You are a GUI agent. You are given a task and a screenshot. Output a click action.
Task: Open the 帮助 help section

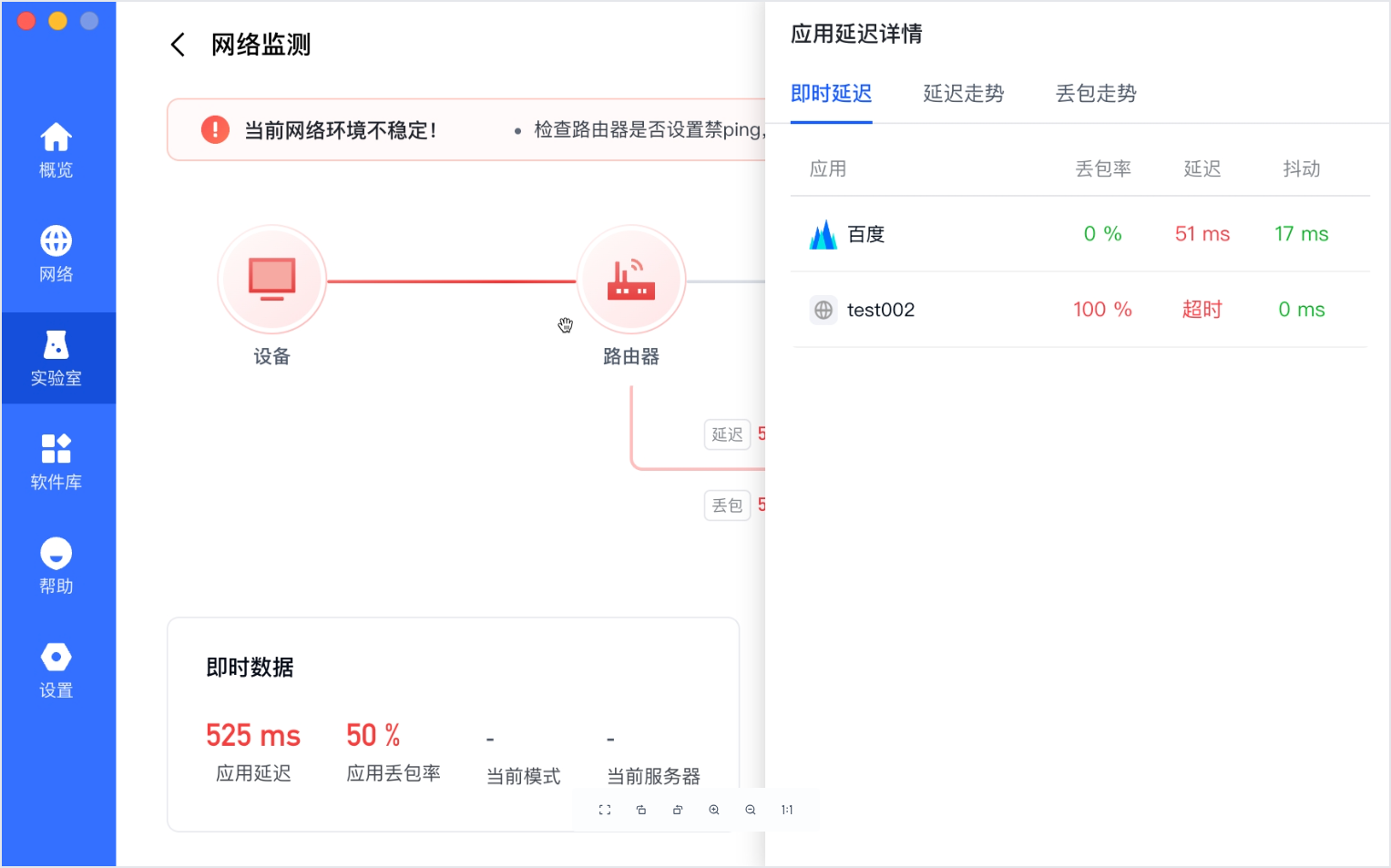pos(56,566)
